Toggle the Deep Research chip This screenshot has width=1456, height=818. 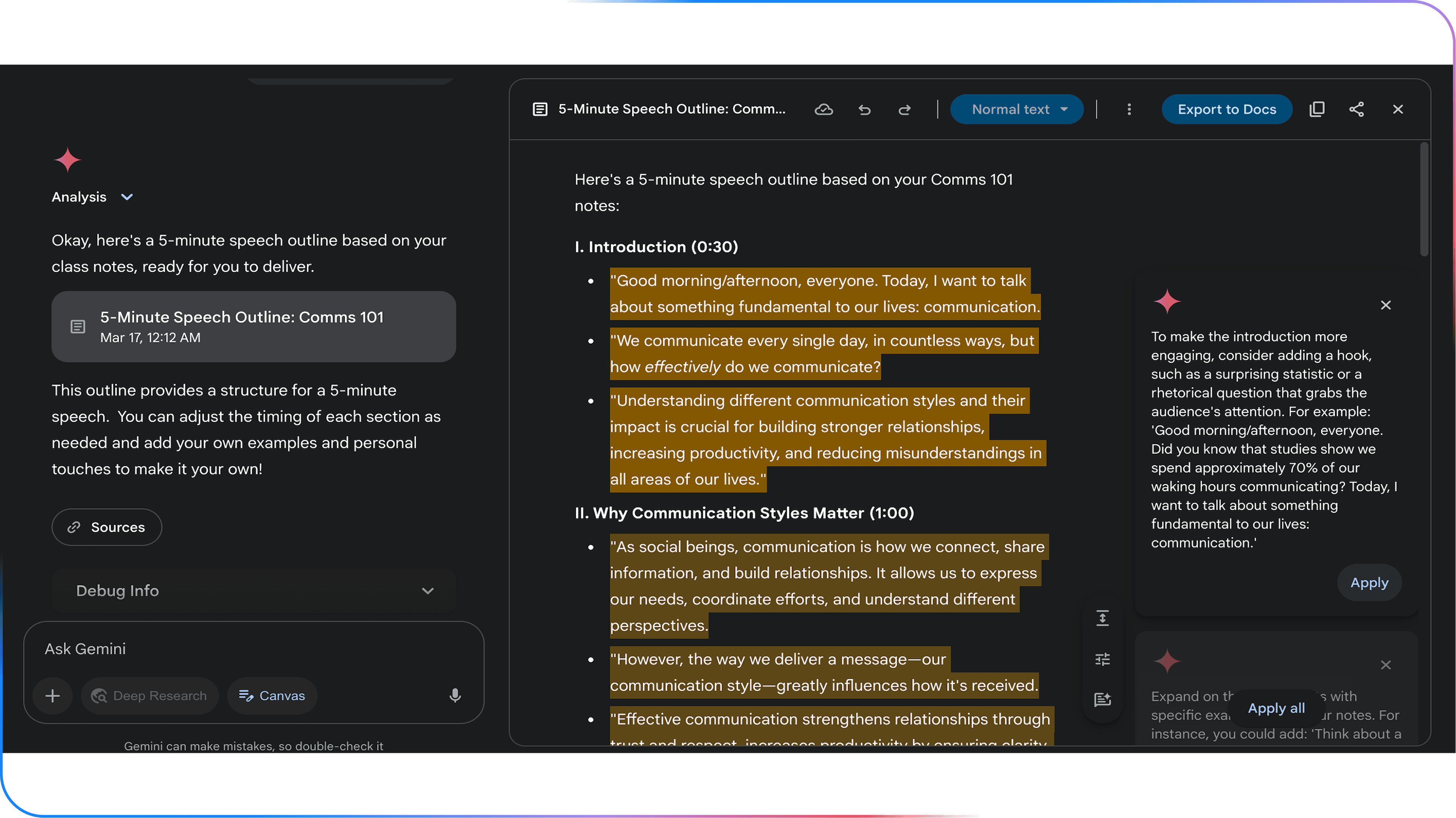(150, 696)
